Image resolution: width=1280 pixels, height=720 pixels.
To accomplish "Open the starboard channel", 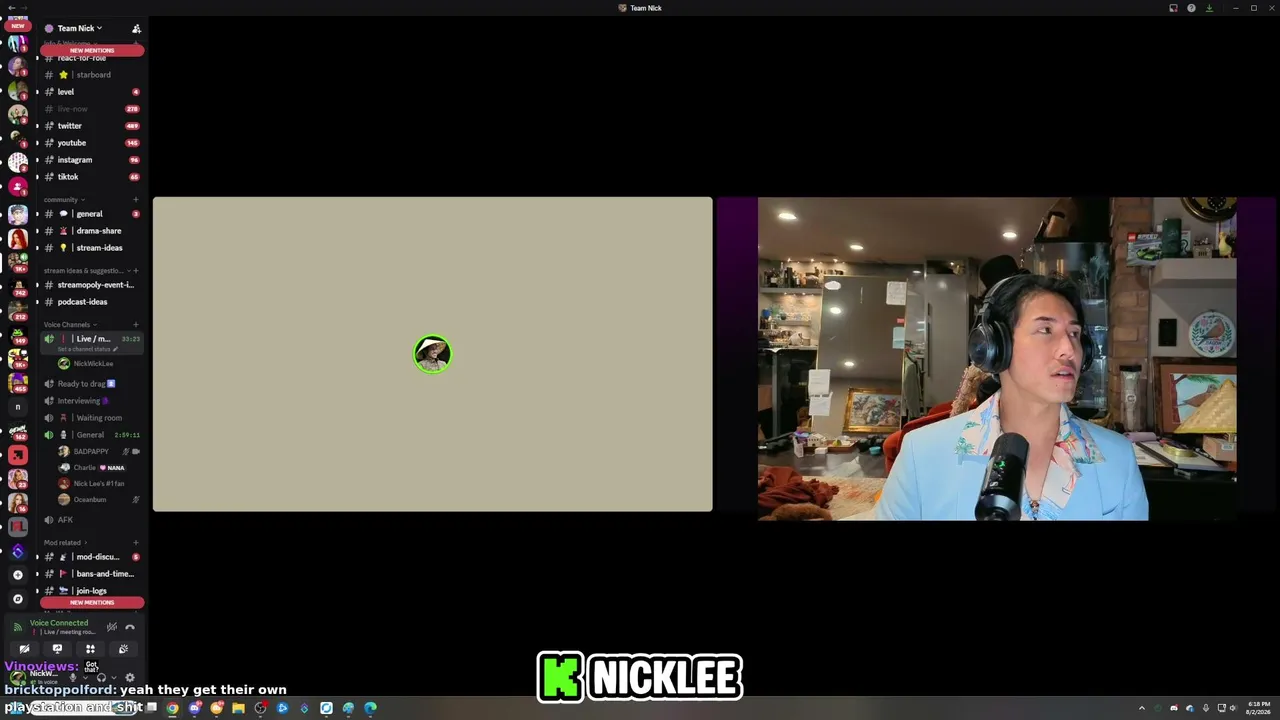I will (92, 75).
